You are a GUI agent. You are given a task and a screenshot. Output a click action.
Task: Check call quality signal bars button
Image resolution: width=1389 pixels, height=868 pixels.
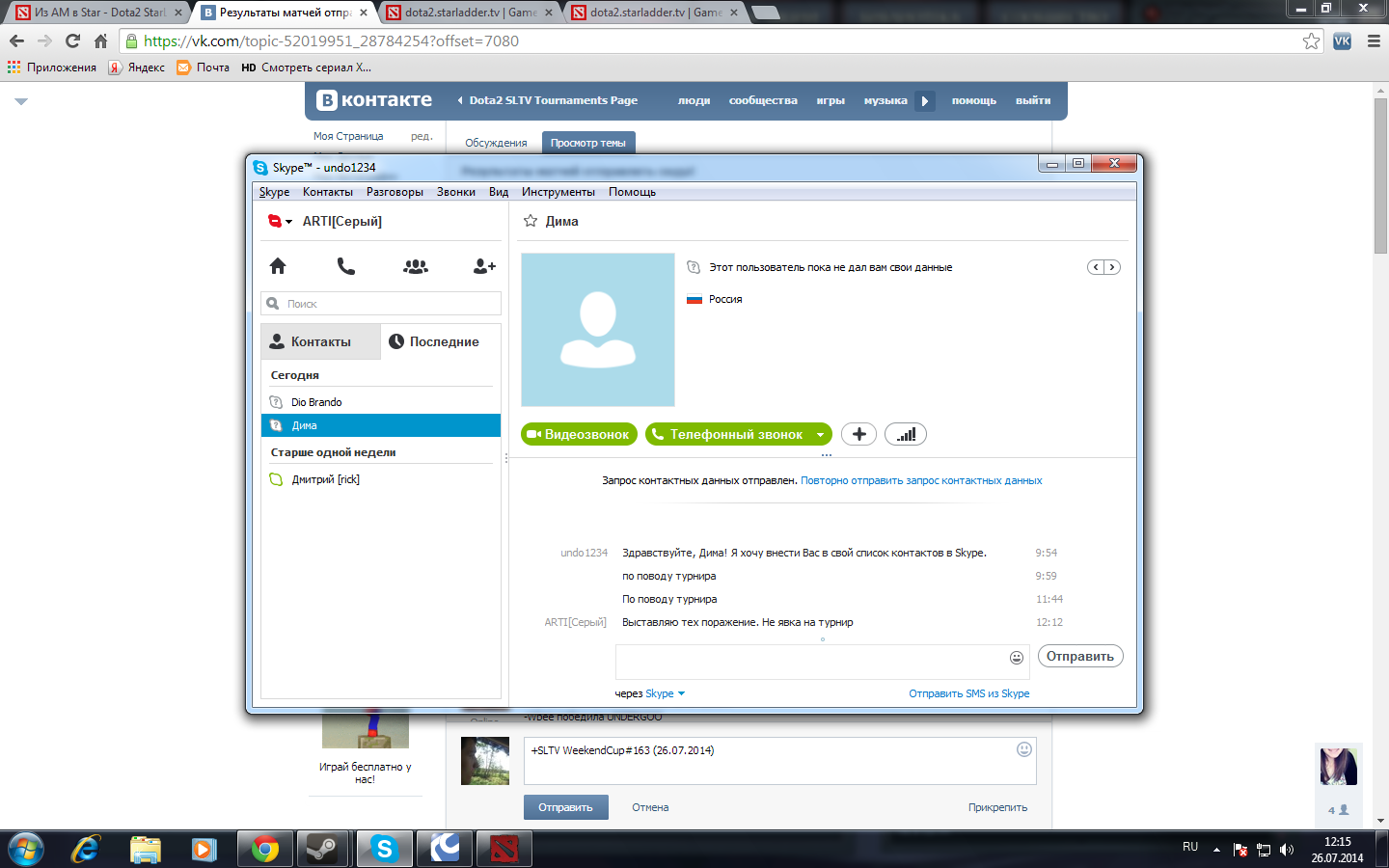tap(906, 434)
